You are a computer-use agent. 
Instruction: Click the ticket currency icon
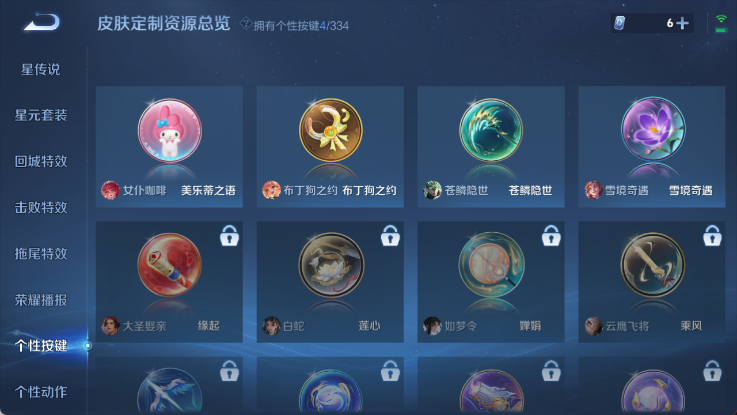(x=620, y=23)
